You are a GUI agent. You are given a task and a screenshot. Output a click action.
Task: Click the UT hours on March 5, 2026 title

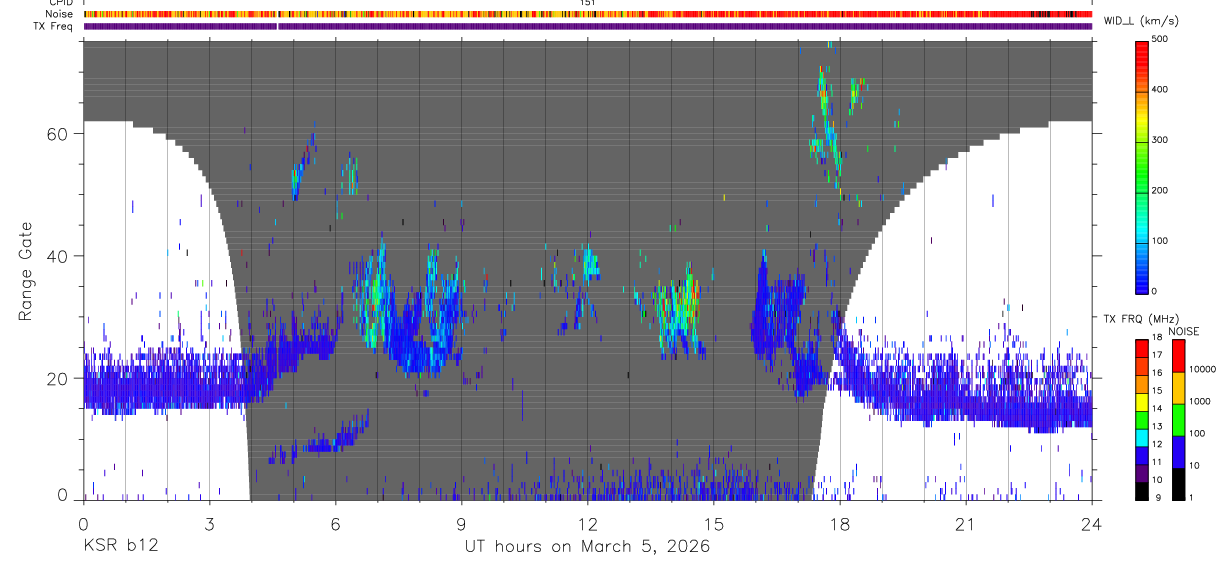coord(587,547)
